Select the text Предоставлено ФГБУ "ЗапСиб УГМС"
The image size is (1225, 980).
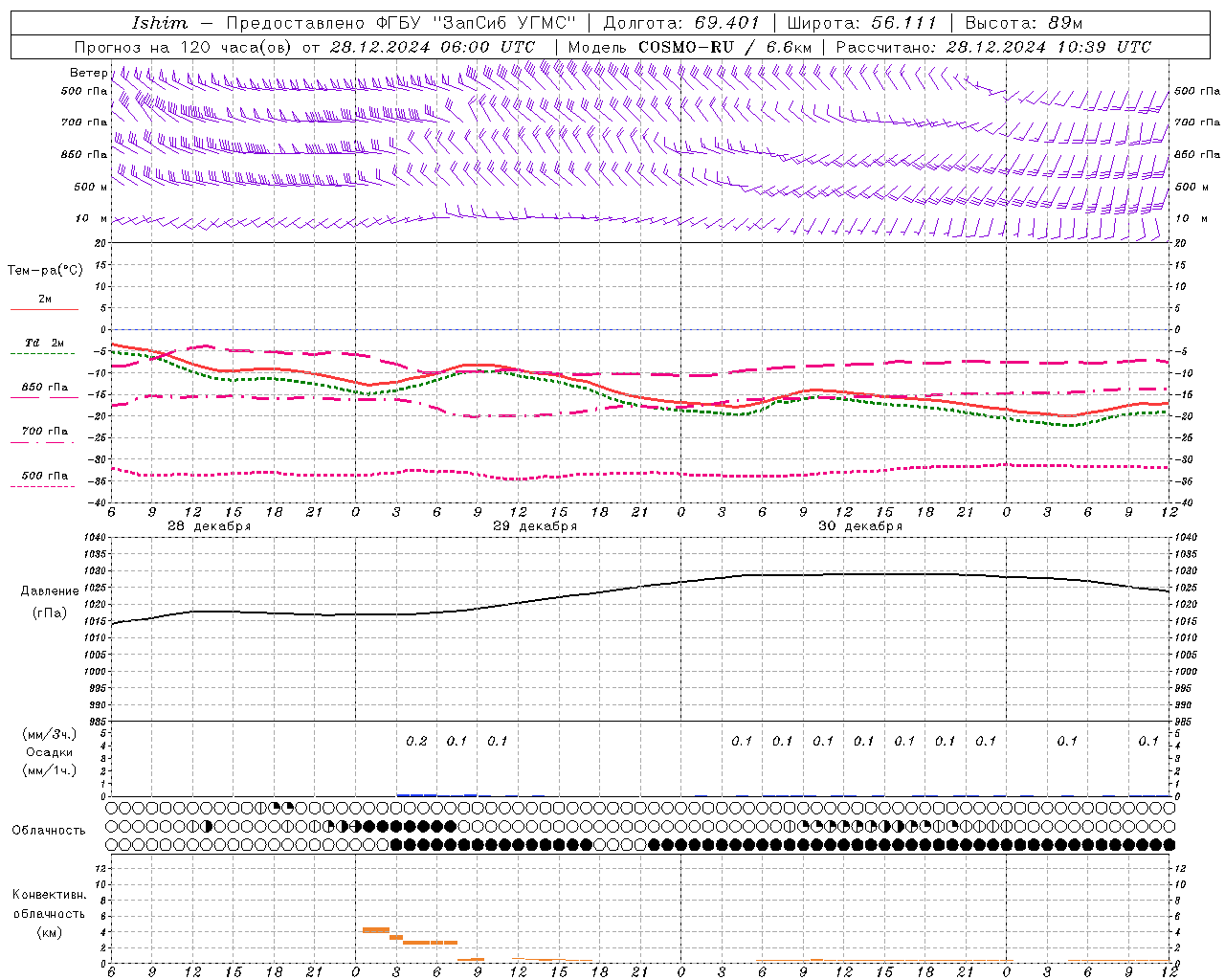[x=401, y=23]
